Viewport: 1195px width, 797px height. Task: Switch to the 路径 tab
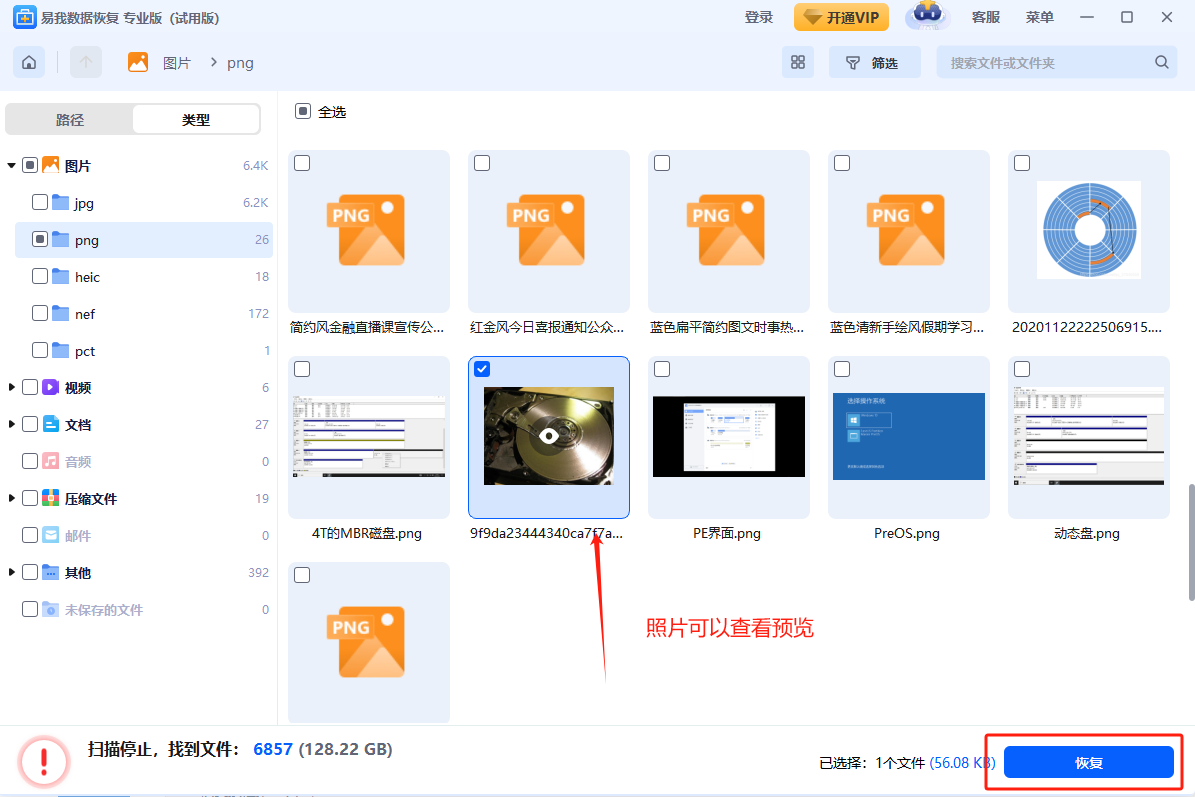click(x=69, y=120)
